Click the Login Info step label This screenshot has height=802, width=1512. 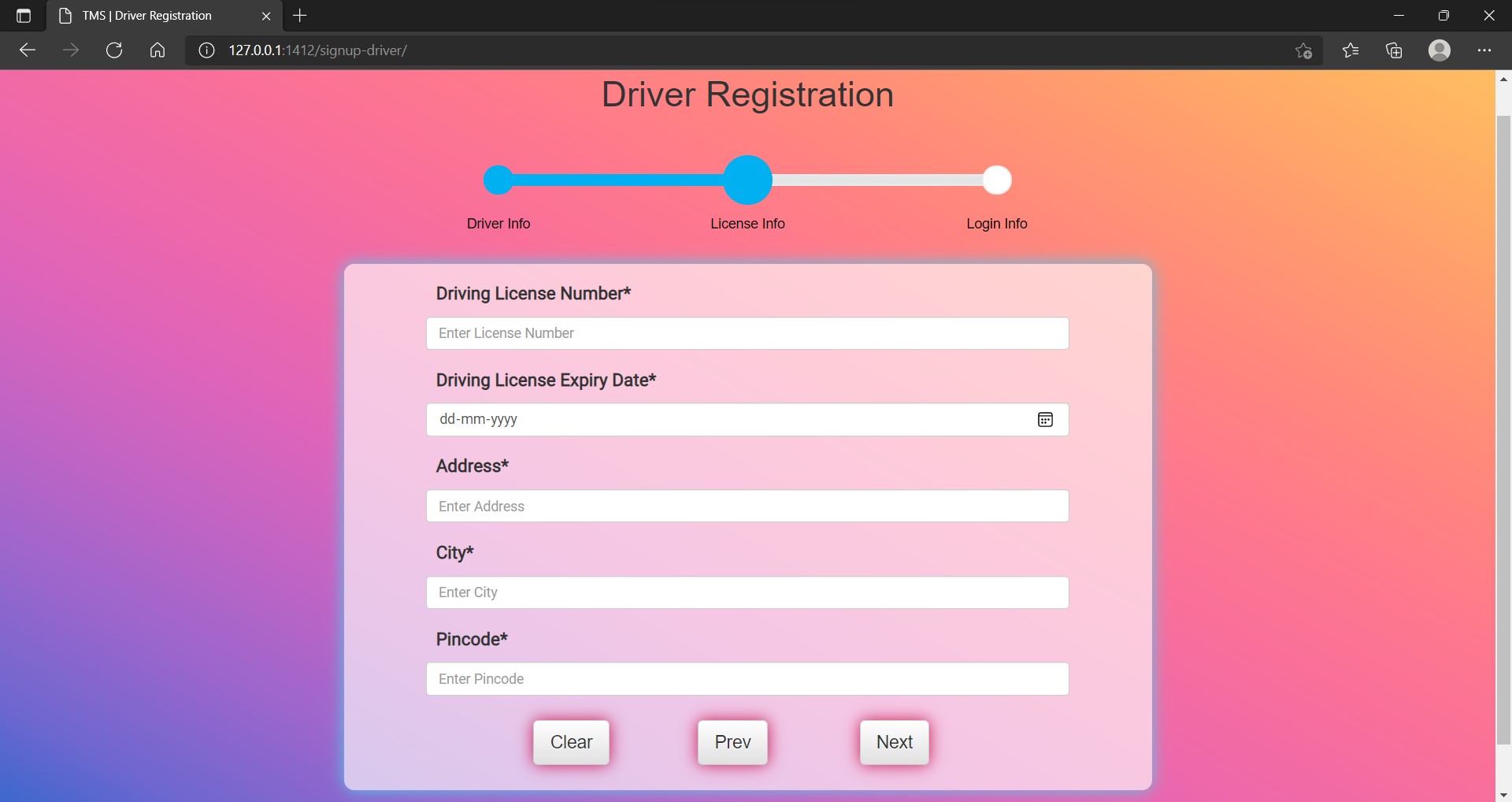[x=997, y=224]
